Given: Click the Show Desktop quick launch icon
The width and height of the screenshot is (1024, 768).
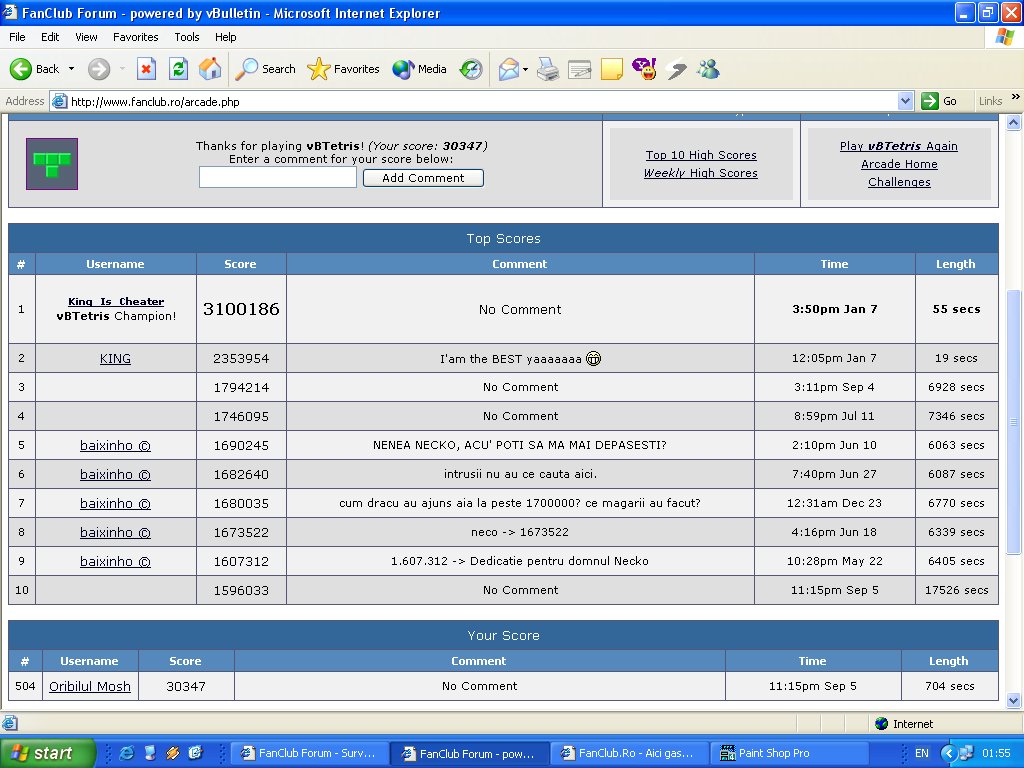Looking at the screenshot, I should (150, 753).
